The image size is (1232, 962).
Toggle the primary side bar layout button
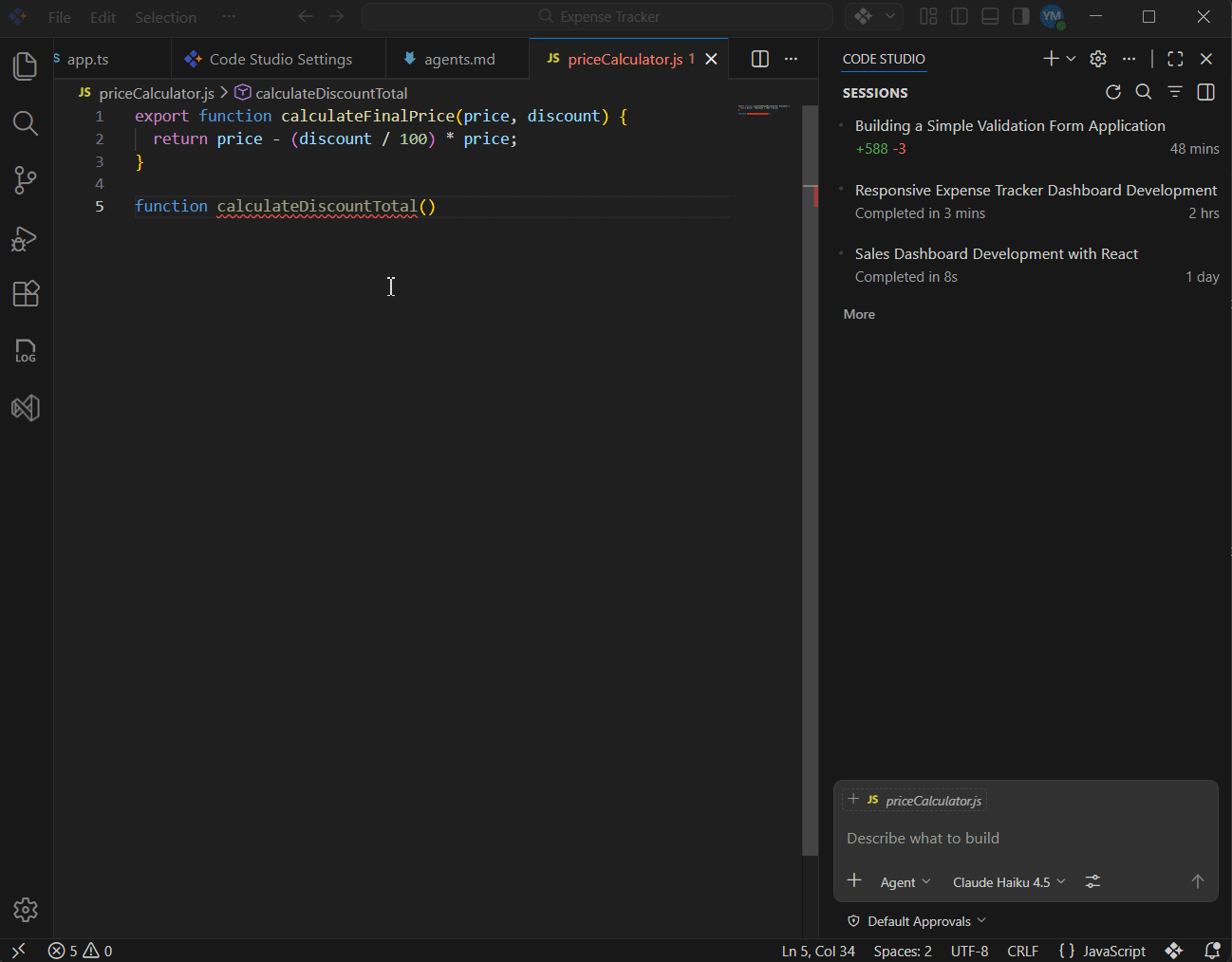960,16
